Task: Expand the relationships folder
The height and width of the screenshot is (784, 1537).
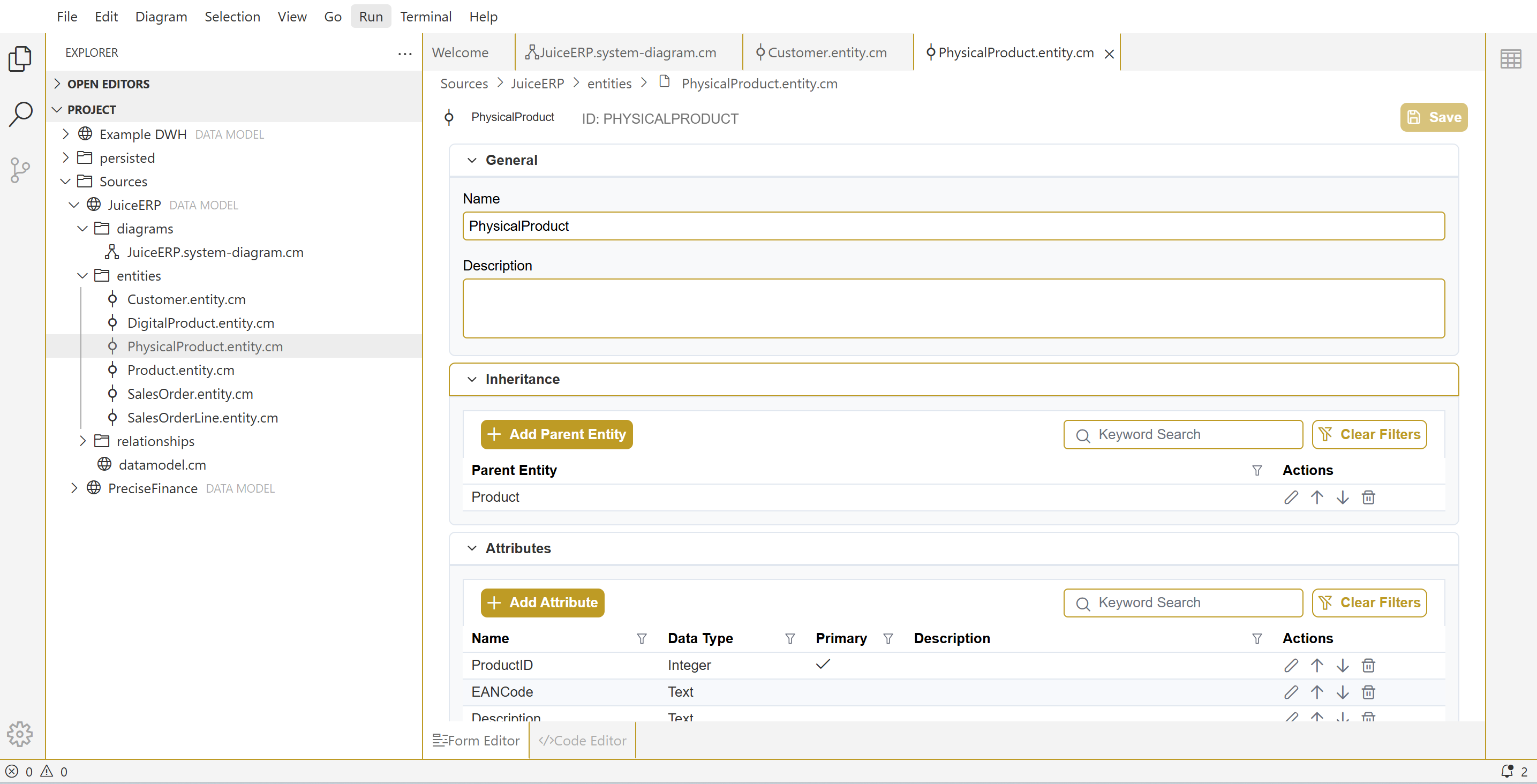Action: pyautogui.click(x=83, y=441)
